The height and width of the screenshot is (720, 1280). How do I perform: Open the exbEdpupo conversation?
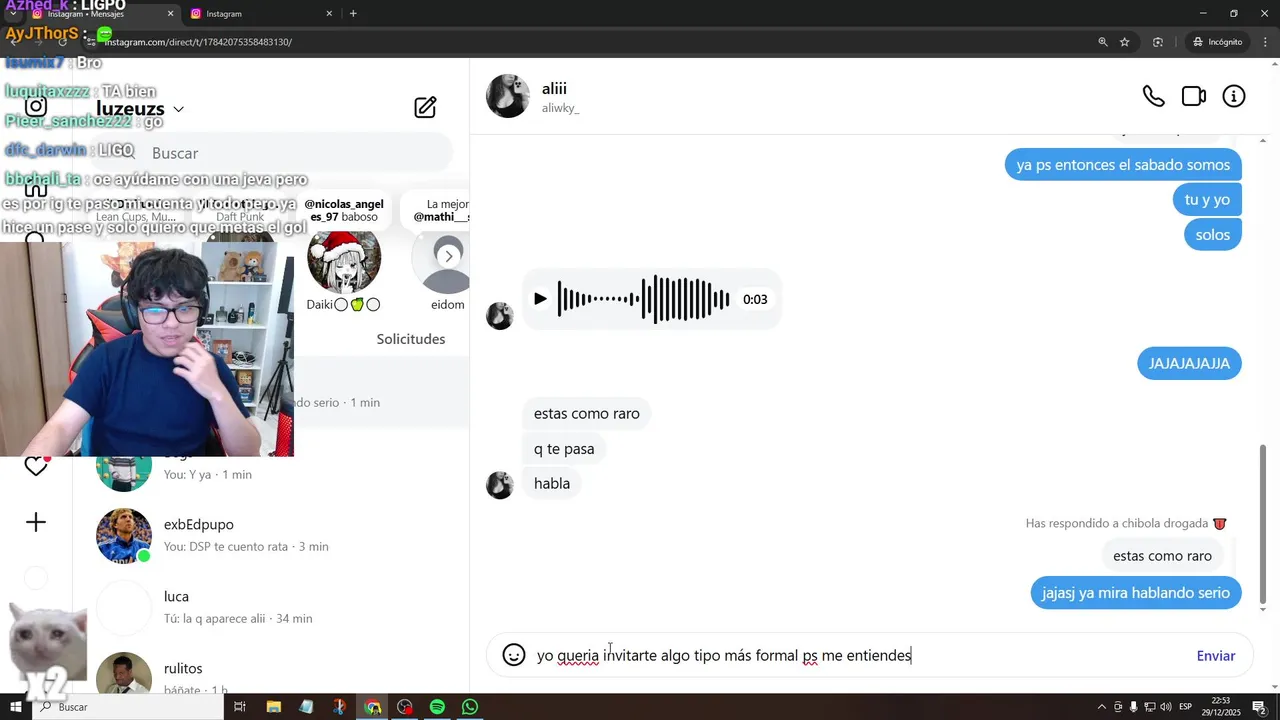pos(270,535)
